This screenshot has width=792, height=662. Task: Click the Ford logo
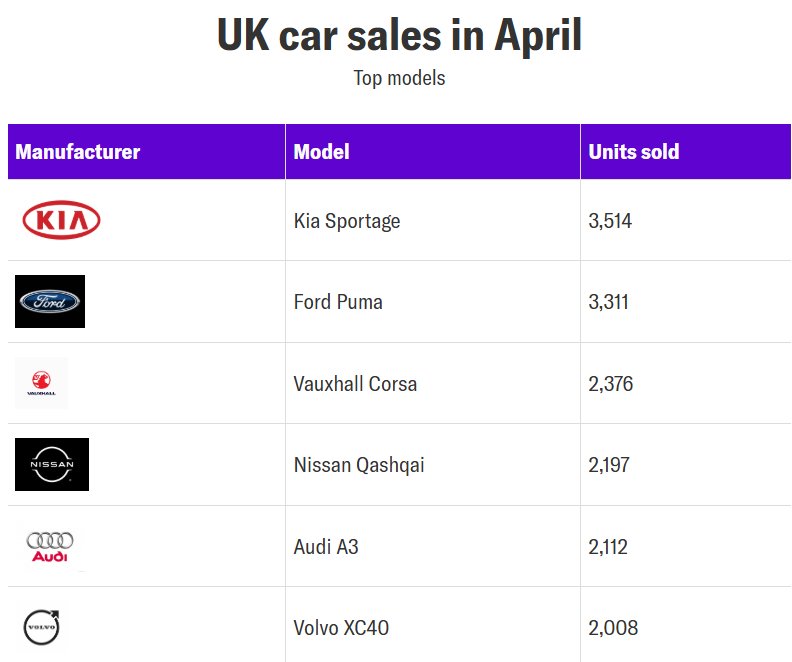point(50,301)
